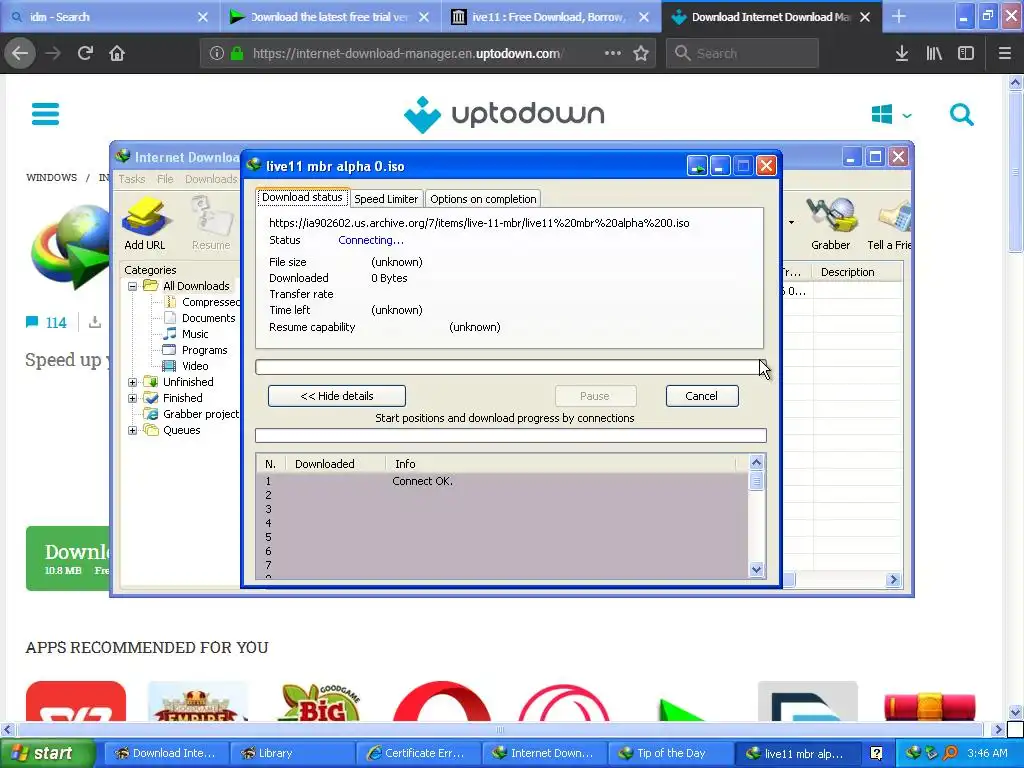Switch to the 'idm - Search' tab
The image size is (1024, 768).
pos(110,16)
